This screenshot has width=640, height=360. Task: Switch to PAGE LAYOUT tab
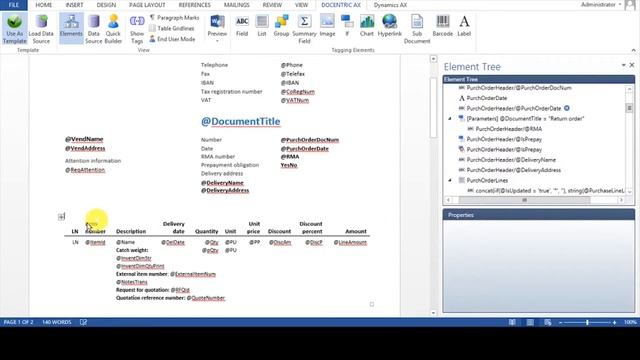(x=147, y=5)
